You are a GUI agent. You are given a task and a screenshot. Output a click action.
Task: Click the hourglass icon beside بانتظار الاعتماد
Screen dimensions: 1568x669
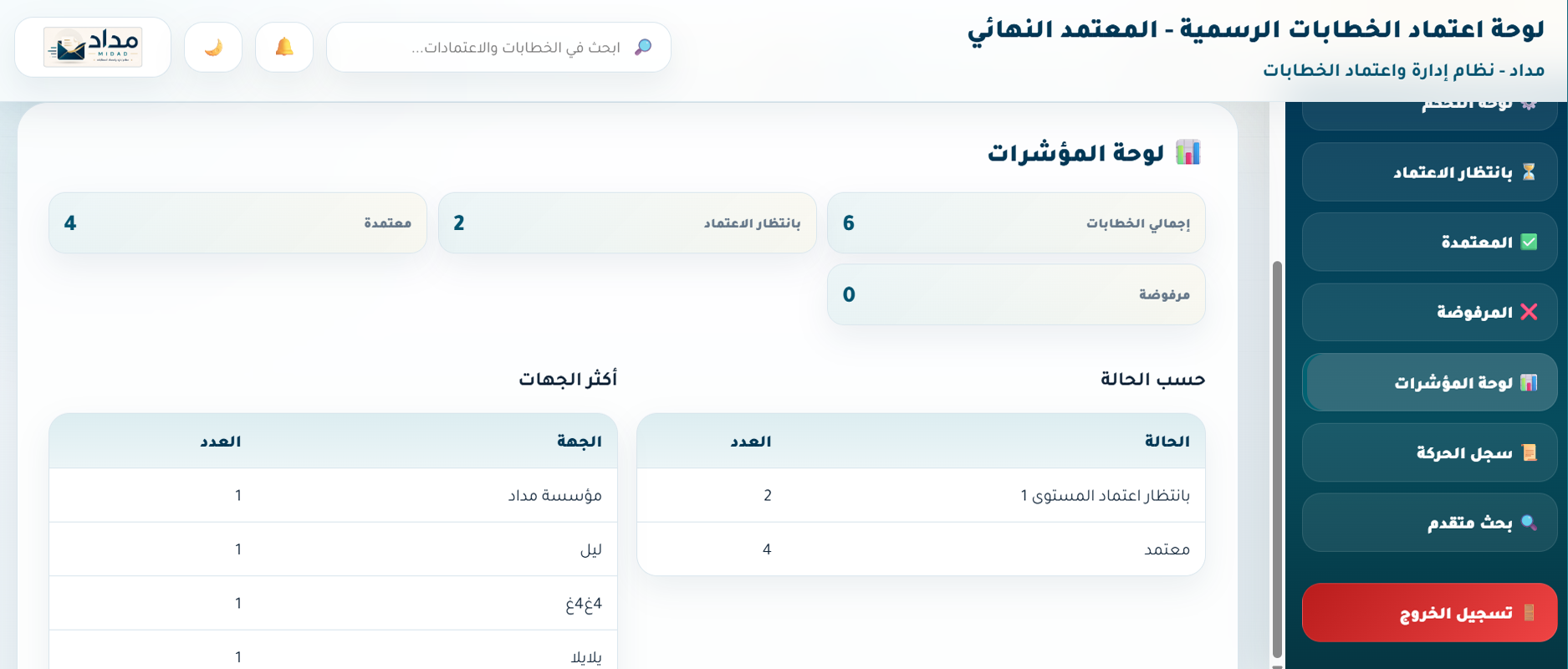1529,172
